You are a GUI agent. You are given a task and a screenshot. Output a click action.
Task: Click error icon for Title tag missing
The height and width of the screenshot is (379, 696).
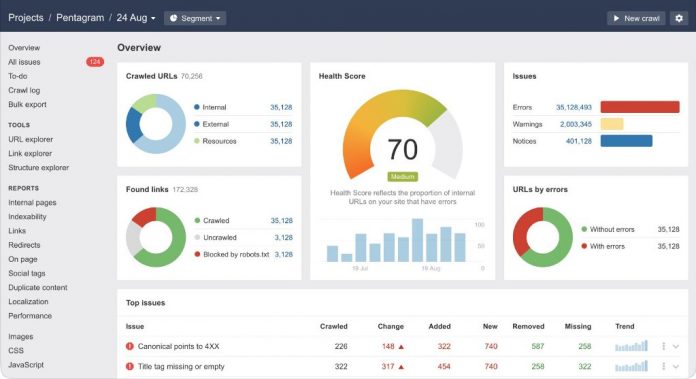(130, 367)
